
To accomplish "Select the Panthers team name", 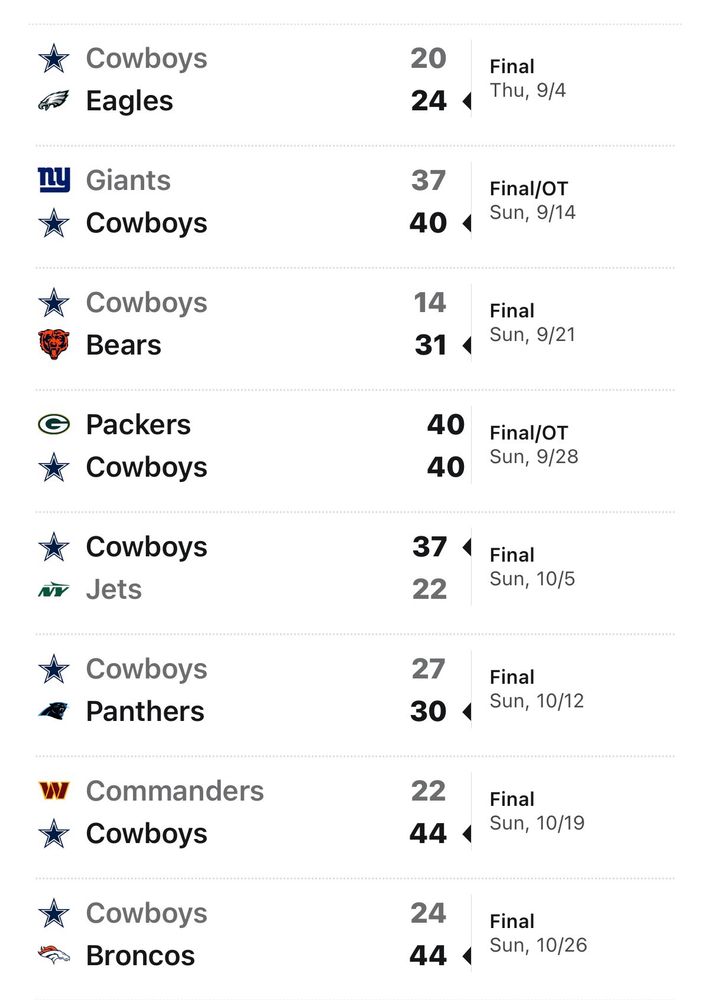I will [145, 711].
